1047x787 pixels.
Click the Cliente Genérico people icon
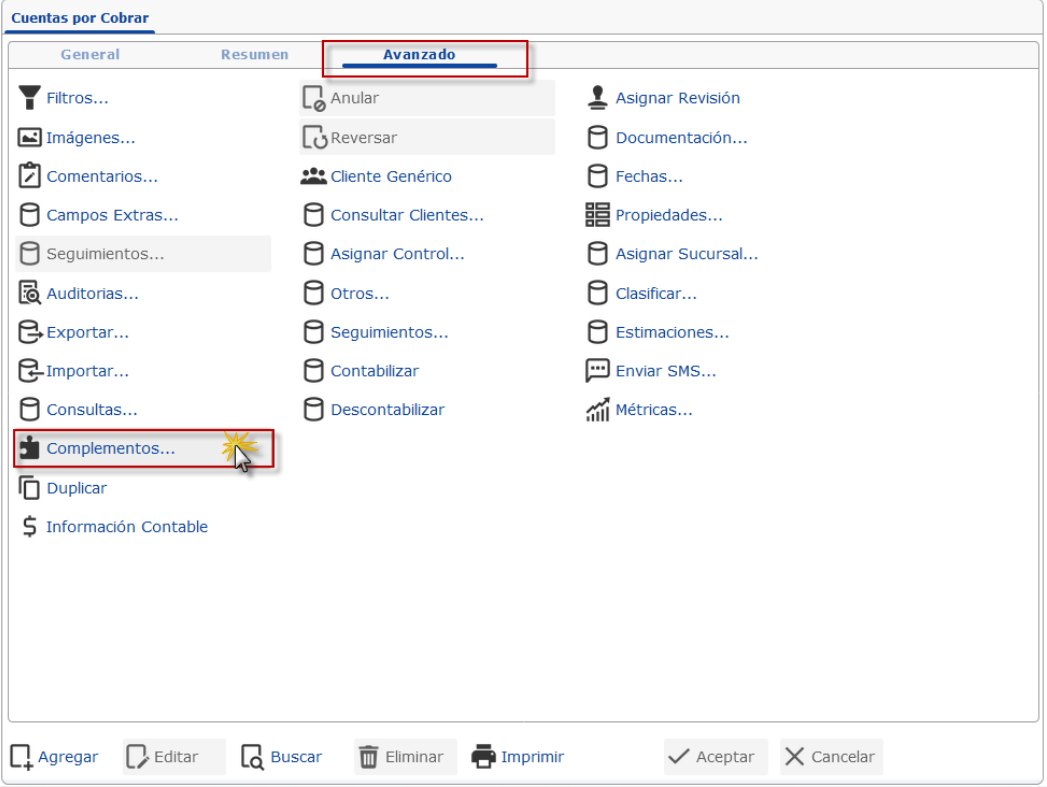(313, 176)
